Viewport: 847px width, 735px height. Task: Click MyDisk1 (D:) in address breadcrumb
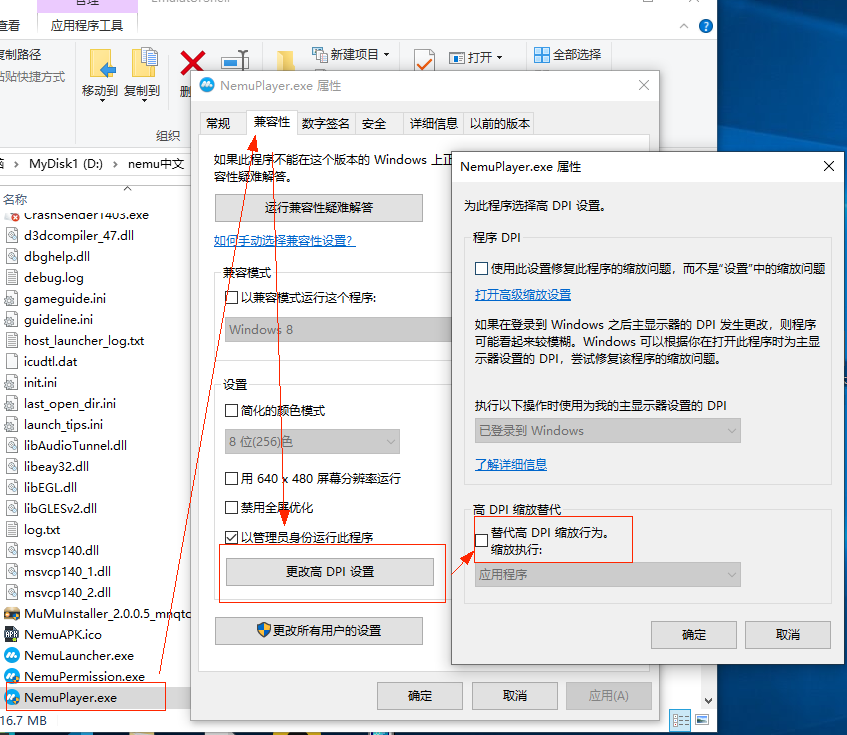(x=66, y=164)
